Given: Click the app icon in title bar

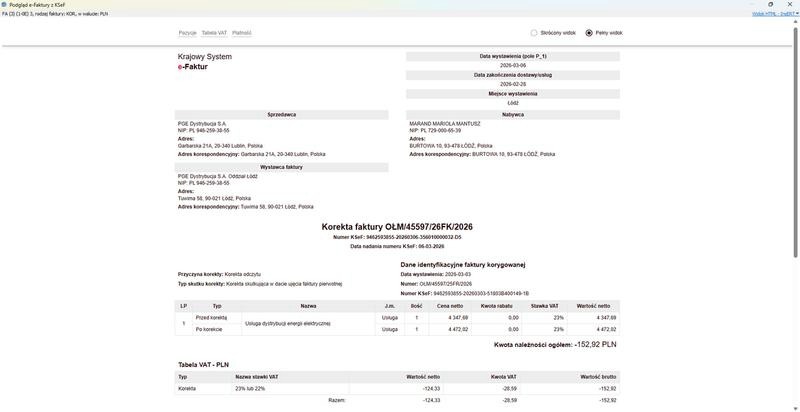Looking at the screenshot, I should click(4, 4).
